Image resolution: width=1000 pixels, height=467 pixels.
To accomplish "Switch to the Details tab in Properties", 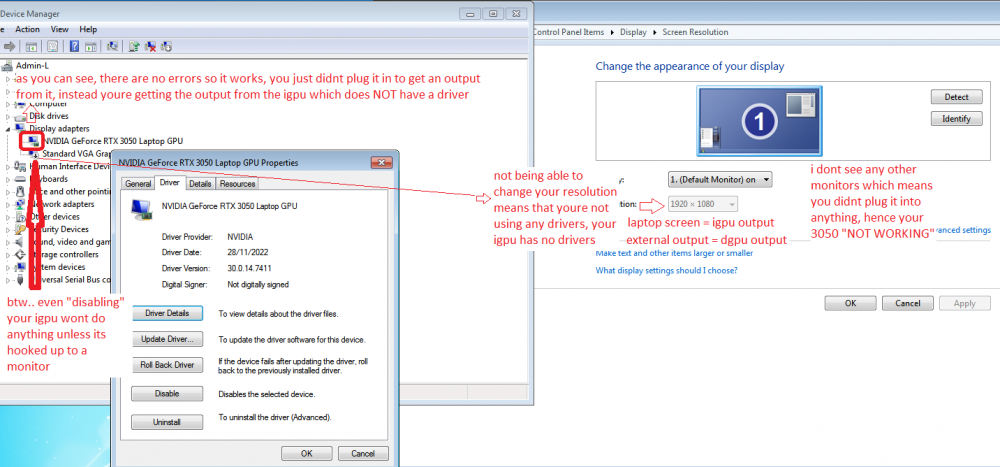I will [x=200, y=184].
